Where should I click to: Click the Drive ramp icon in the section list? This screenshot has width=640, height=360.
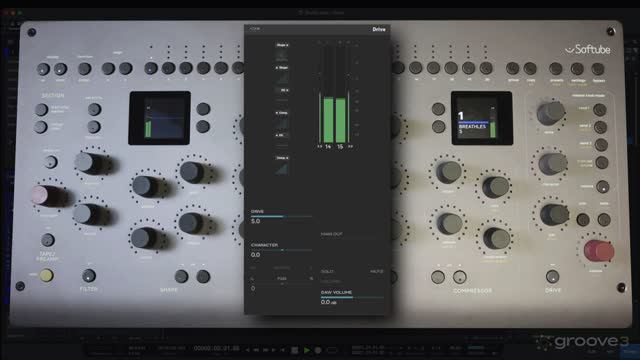tap(282, 169)
